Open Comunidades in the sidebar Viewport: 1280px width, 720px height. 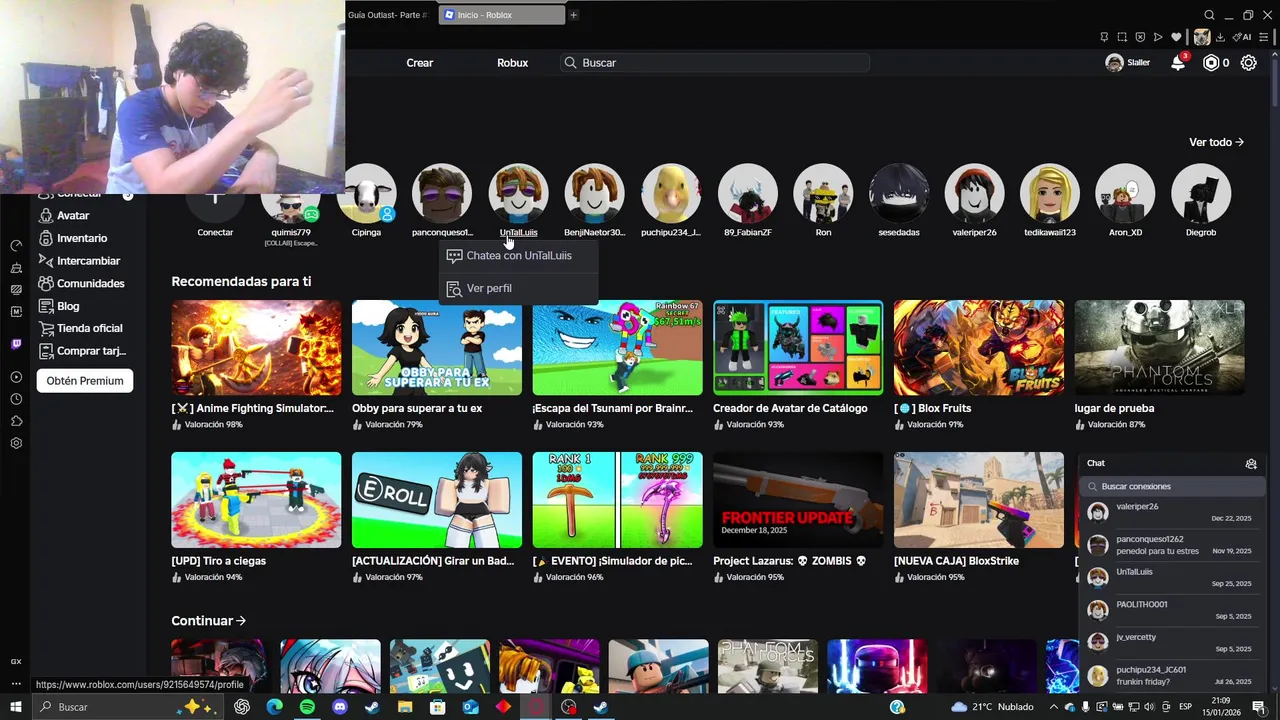point(90,284)
